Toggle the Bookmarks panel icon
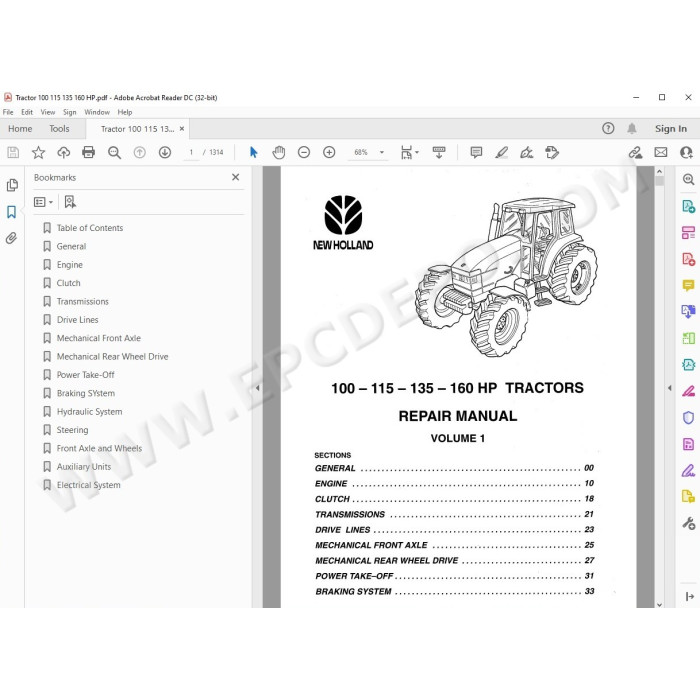The height and width of the screenshot is (700, 700). [12, 212]
